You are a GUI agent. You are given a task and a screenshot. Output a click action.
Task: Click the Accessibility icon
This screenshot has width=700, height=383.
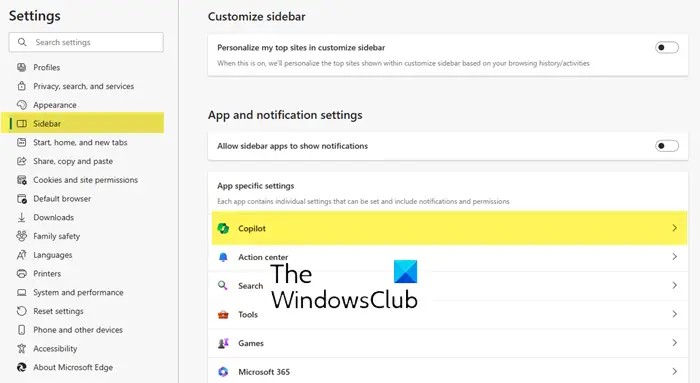pos(21,349)
